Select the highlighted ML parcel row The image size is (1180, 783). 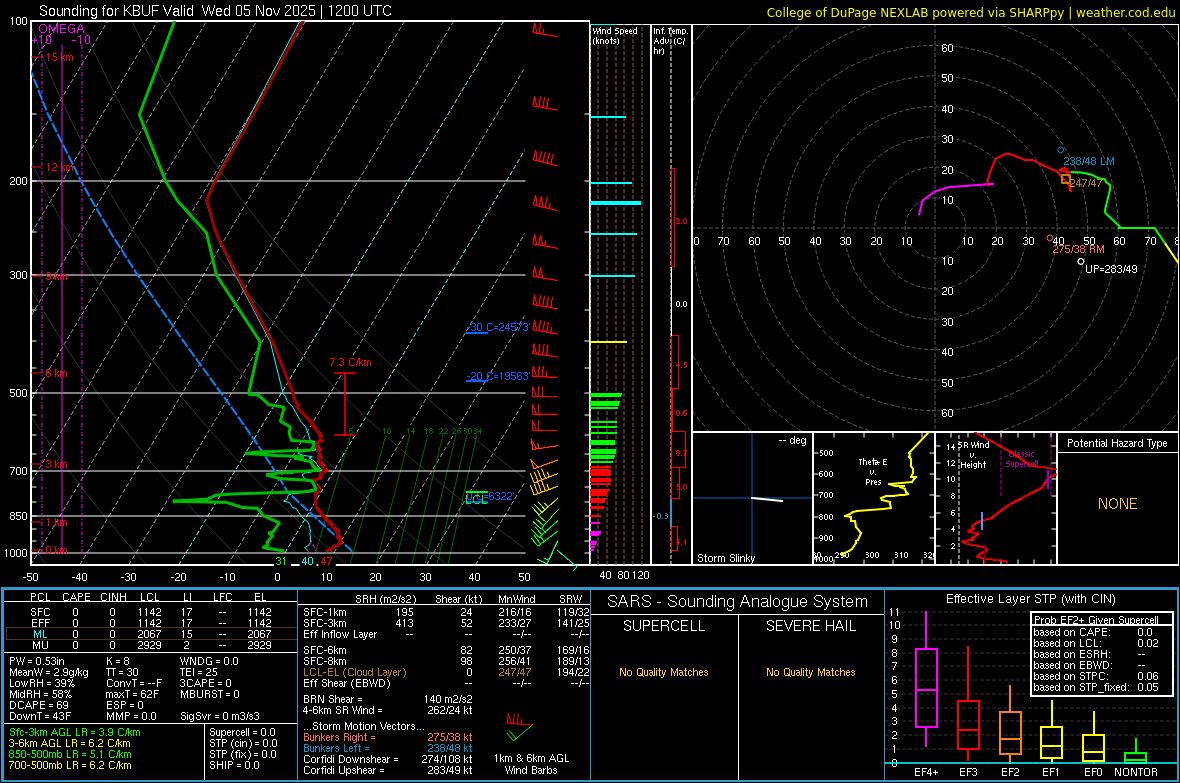pyautogui.click(x=151, y=634)
